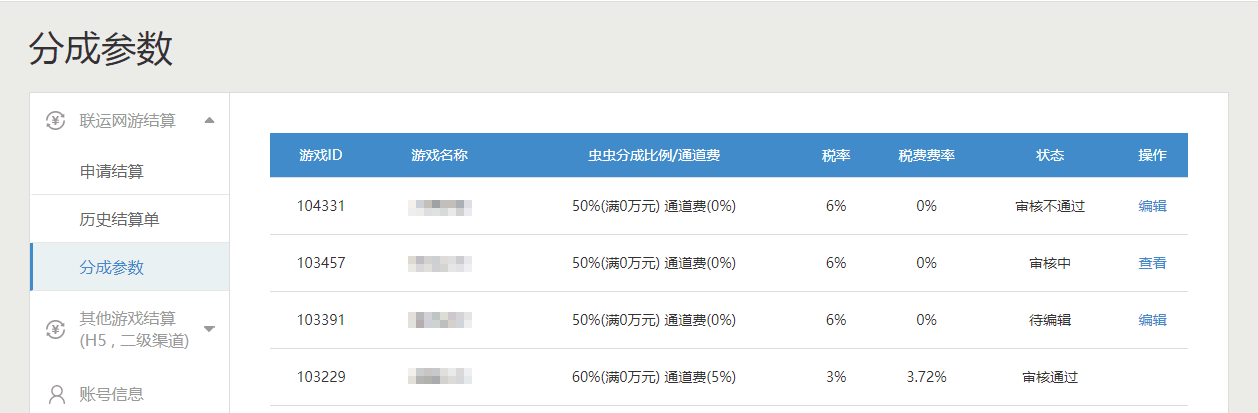Click the 状态 column header
Viewport: 1258px width, 413px height.
(x=1050, y=155)
